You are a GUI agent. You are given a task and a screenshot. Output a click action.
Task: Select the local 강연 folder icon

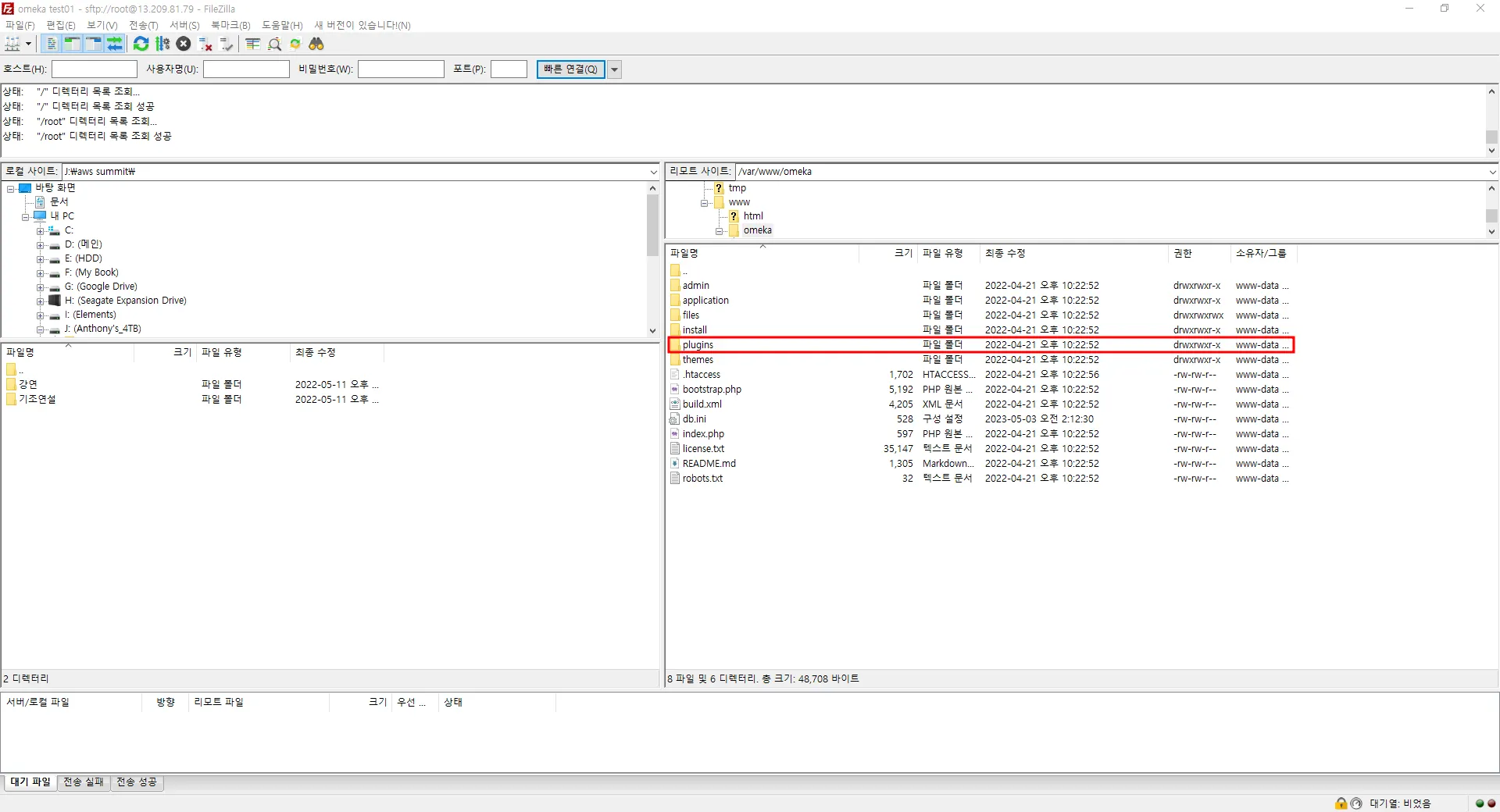(11, 384)
